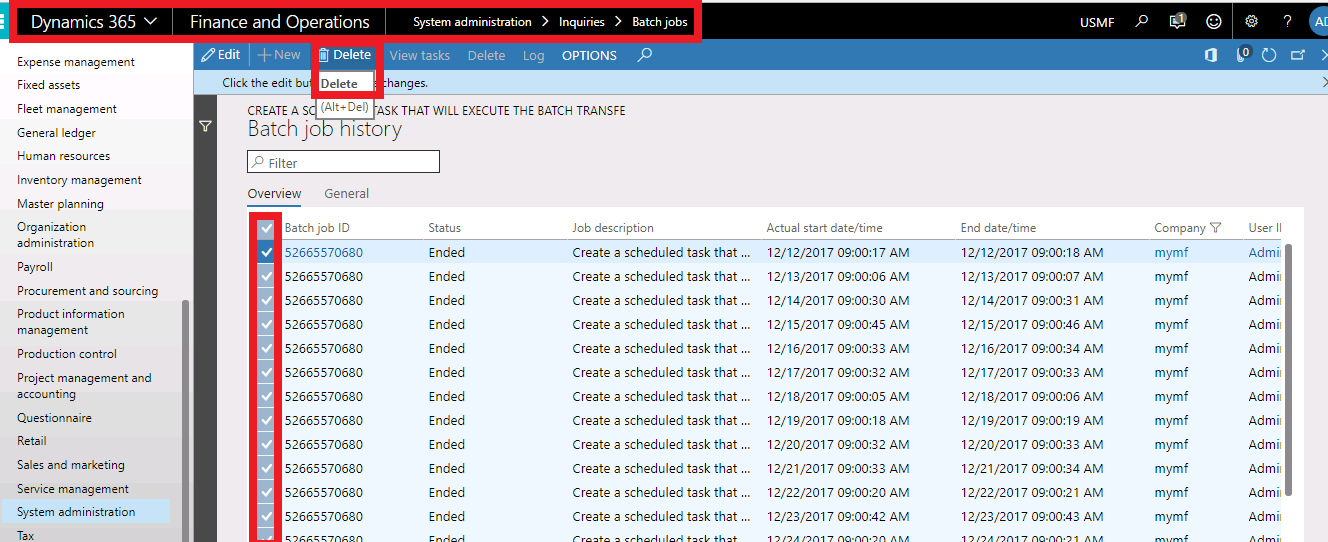Click the search magnifier in top black bar
The width and height of the screenshot is (1328, 542).
click(1142, 21)
